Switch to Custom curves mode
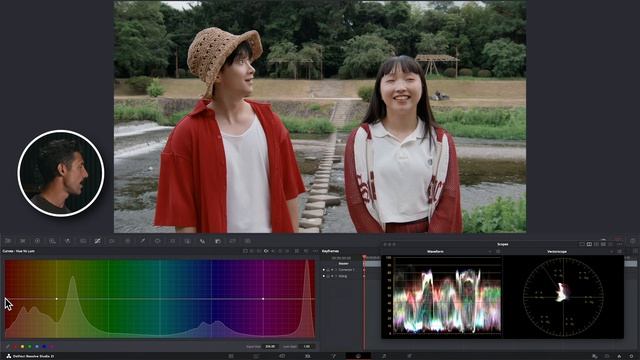This screenshot has width=640, height=360. (245, 251)
